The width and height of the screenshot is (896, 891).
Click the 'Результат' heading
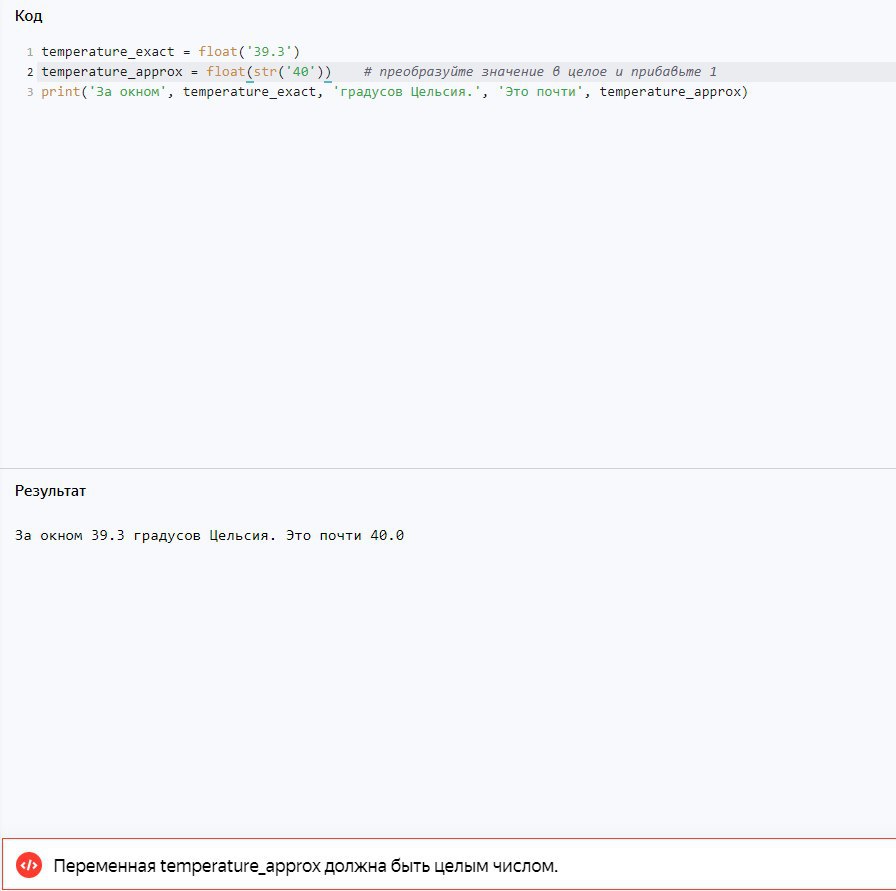pos(50,491)
